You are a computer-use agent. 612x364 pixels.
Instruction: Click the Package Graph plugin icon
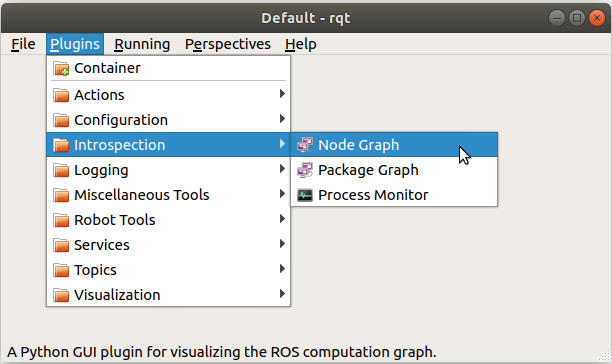[x=305, y=170]
